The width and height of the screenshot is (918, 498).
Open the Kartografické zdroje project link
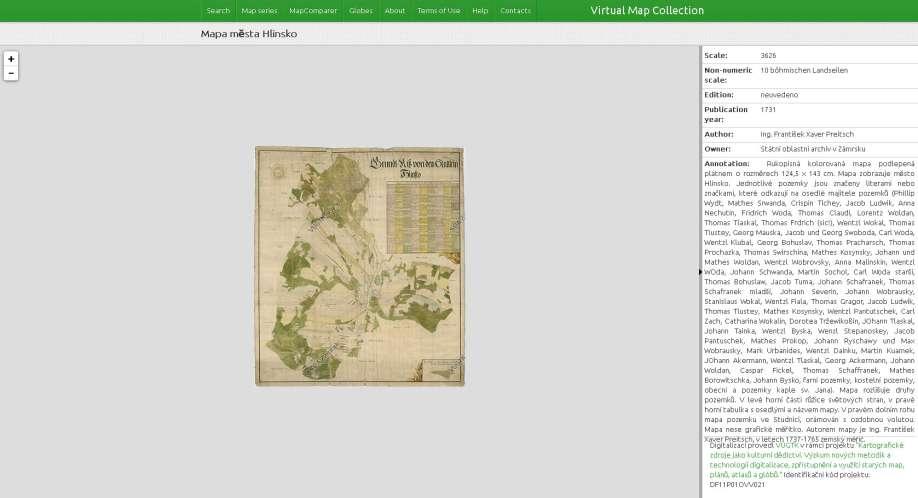click(x=807, y=460)
